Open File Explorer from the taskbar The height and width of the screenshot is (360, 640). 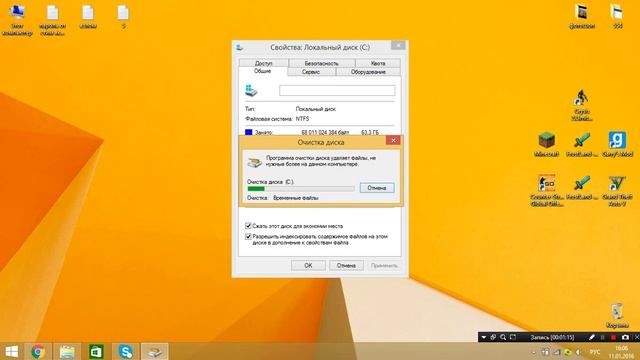pyautogui.click(x=67, y=351)
